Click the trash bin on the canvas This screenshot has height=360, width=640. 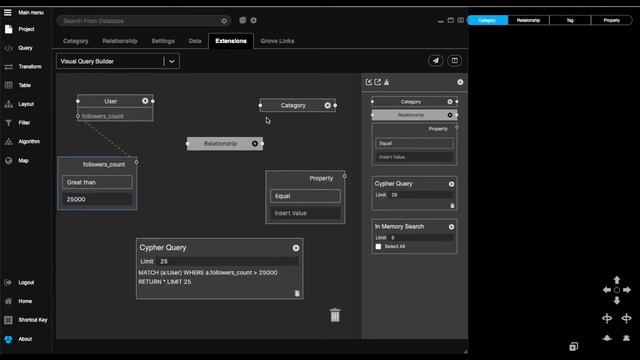(x=335, y=315)
